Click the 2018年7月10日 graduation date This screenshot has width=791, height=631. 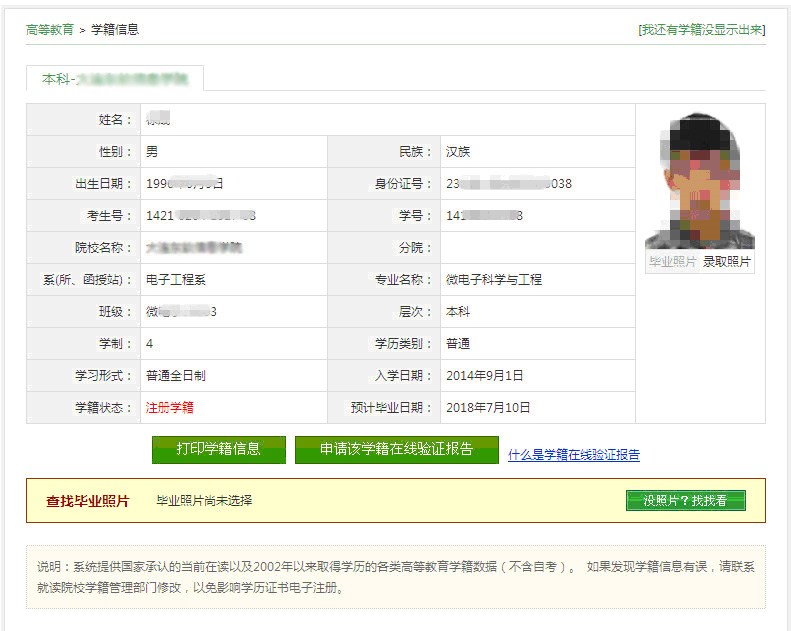488,408
